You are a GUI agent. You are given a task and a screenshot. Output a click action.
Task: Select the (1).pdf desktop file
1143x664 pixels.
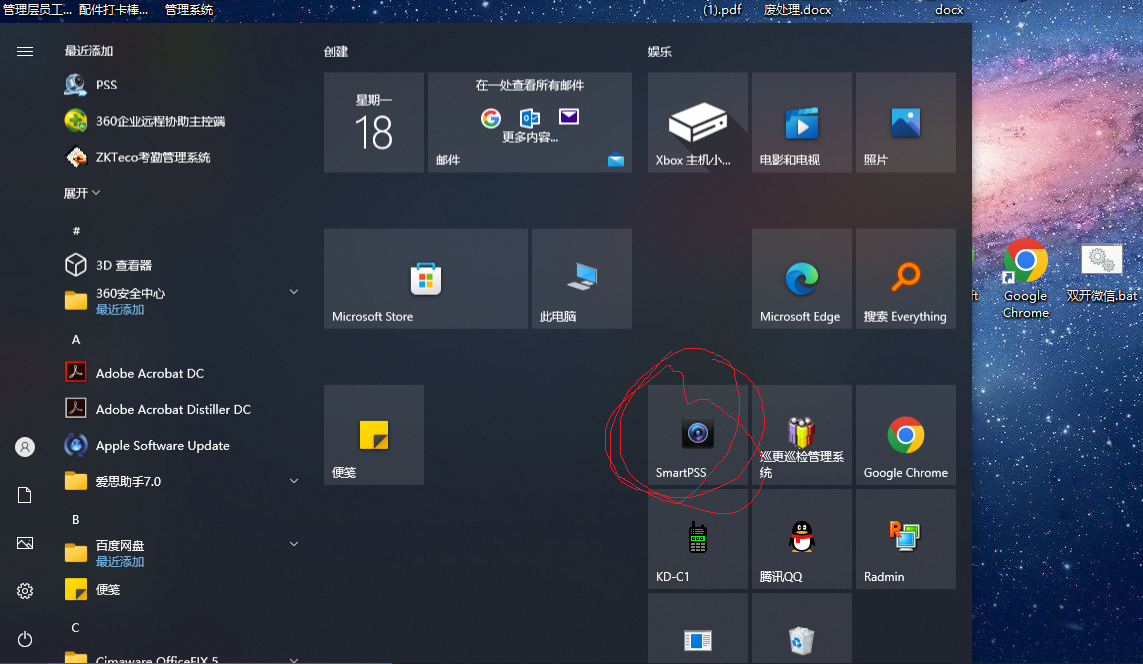[x=722, y=9]
